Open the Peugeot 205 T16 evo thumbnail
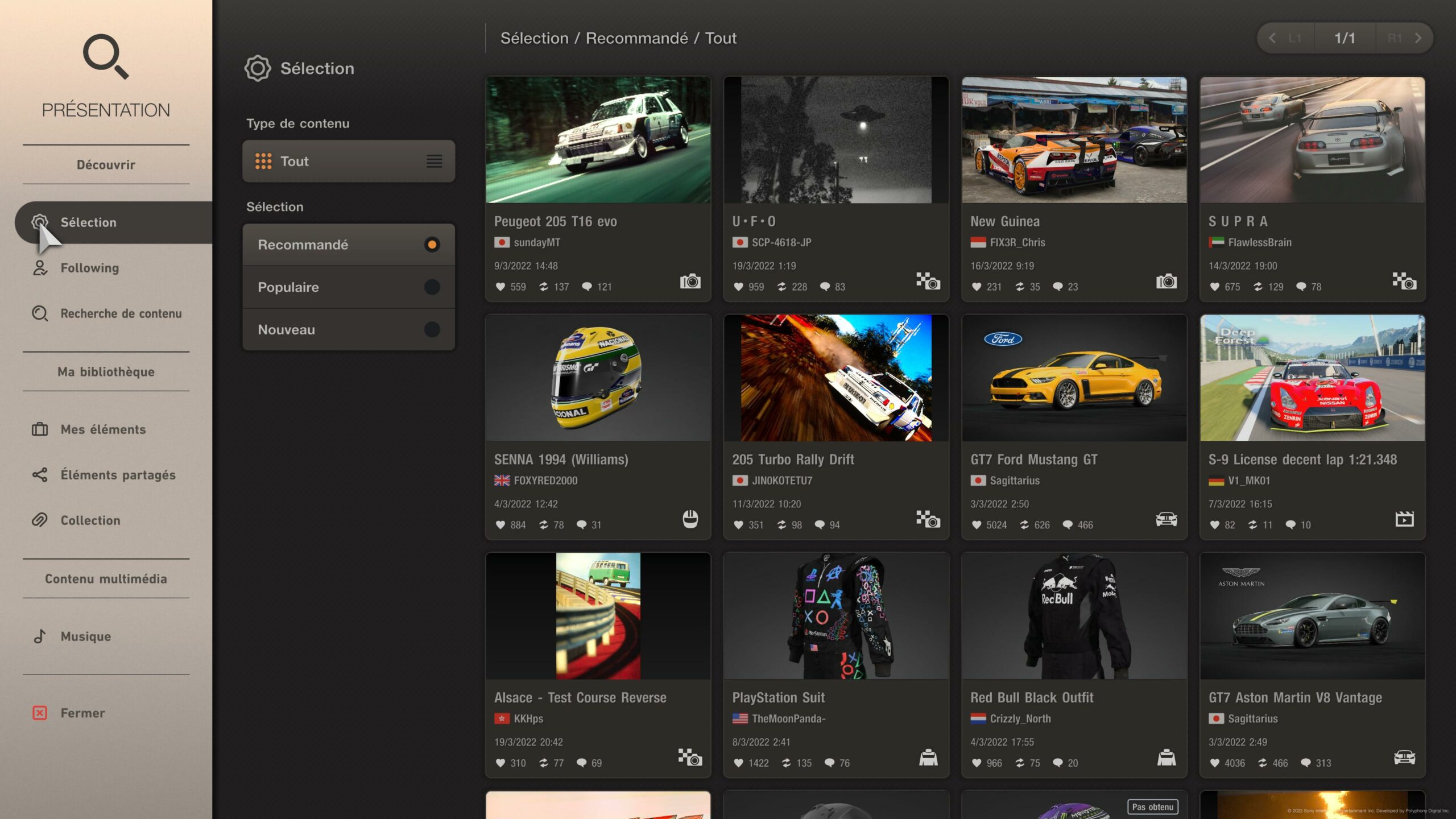Screen dimensions: 1456x819 [598, 140]
